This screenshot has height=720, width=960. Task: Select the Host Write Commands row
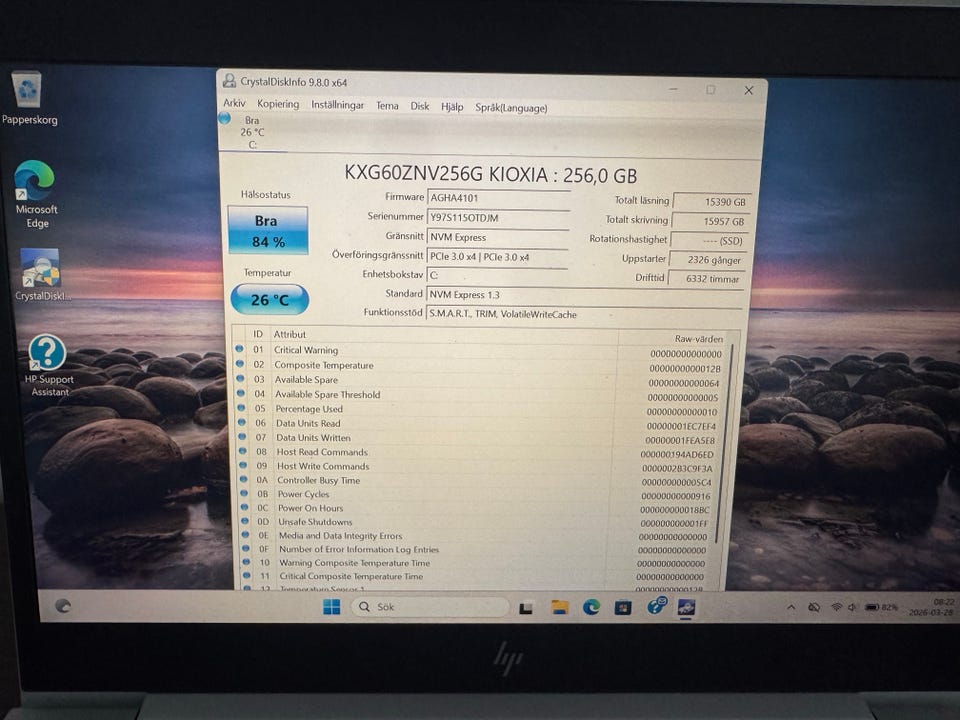pyautogui.click(x=481, y=466)
